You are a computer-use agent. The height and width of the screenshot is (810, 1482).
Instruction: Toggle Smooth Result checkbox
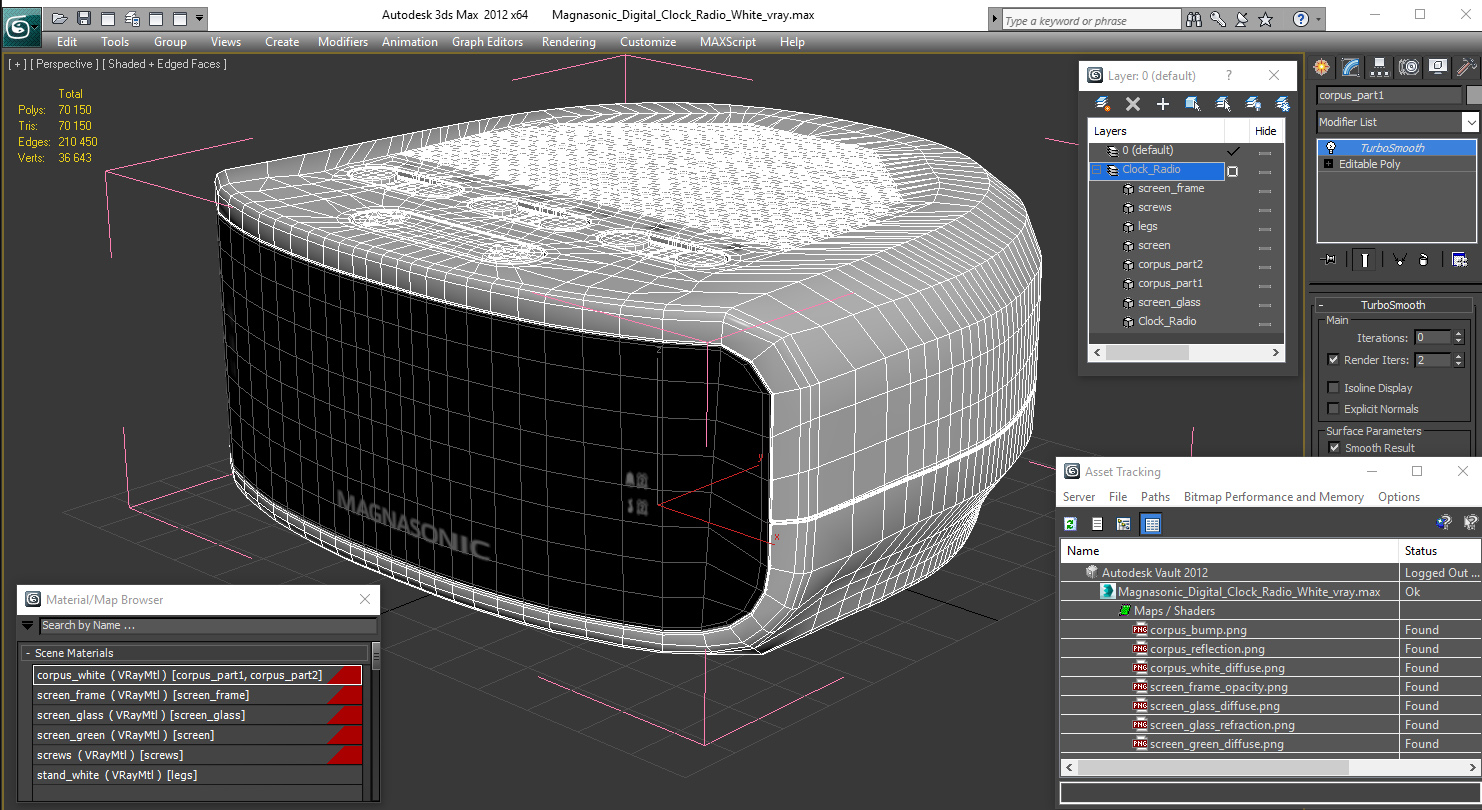[1333, 448]
